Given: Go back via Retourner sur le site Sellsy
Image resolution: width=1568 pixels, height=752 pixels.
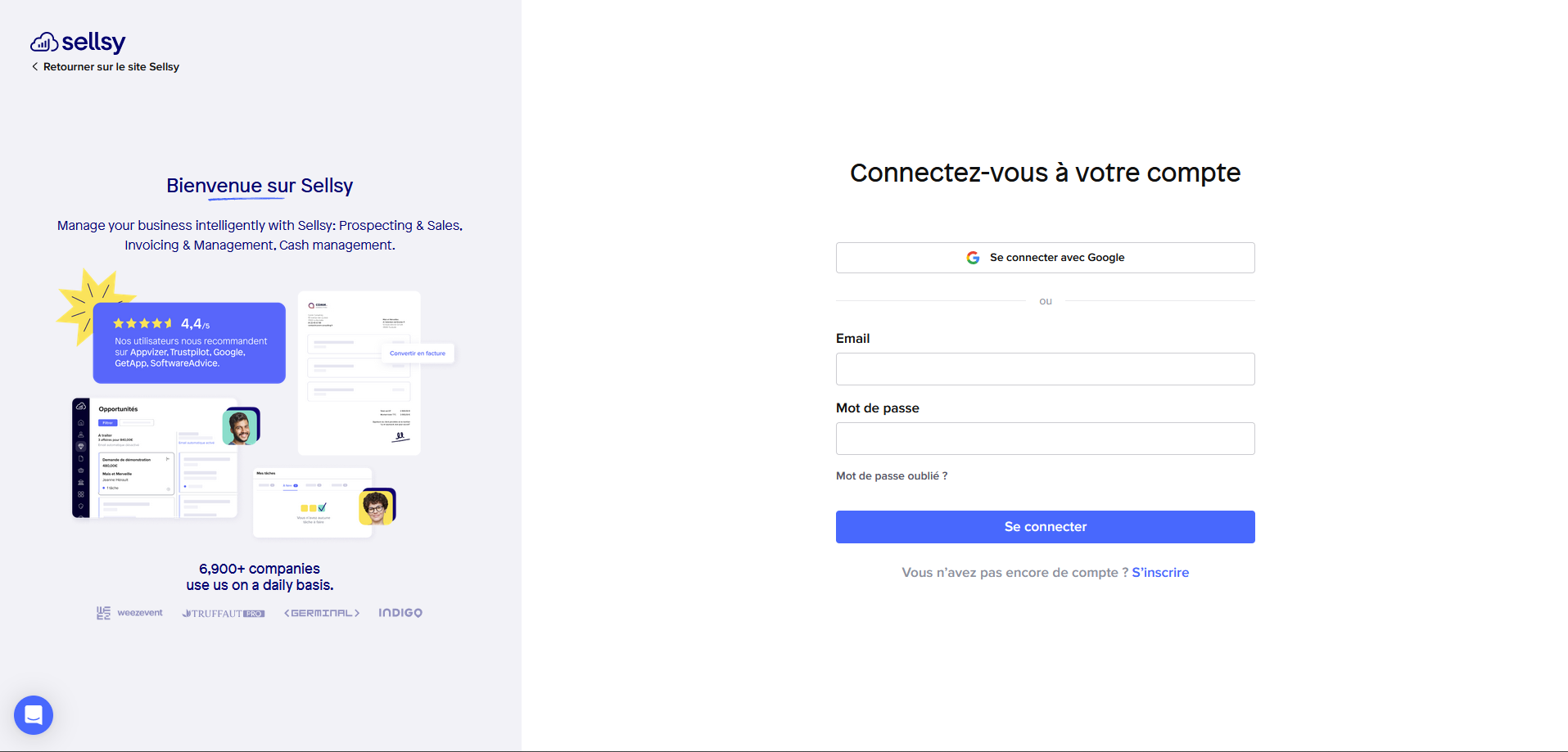Looking at the screenshot, I should pyautogui.click(x=111, y=67).
